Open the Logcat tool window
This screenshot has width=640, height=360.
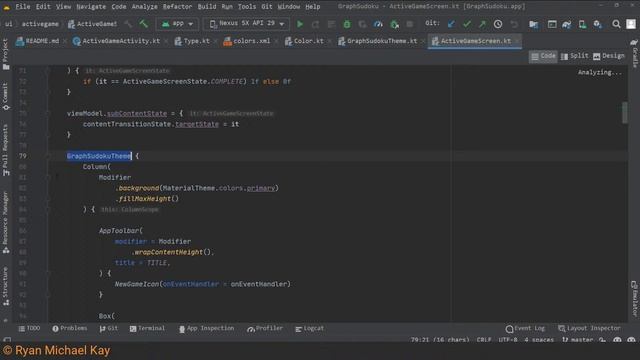(x=309, y=329)
